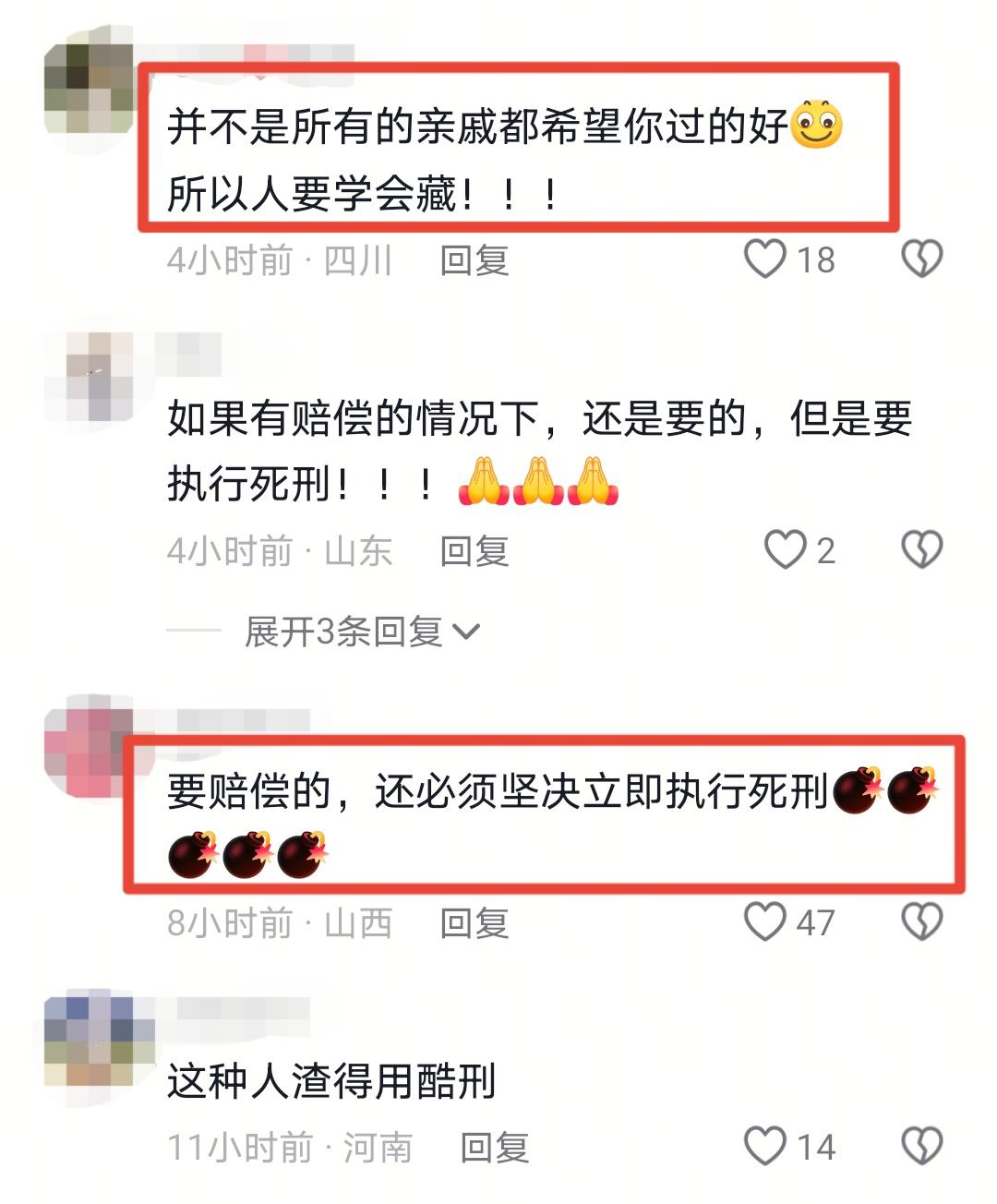Dislike the Henan comment via broken heart
The width and height of the screenshot is (997, 1204).
coord(921,1147)
